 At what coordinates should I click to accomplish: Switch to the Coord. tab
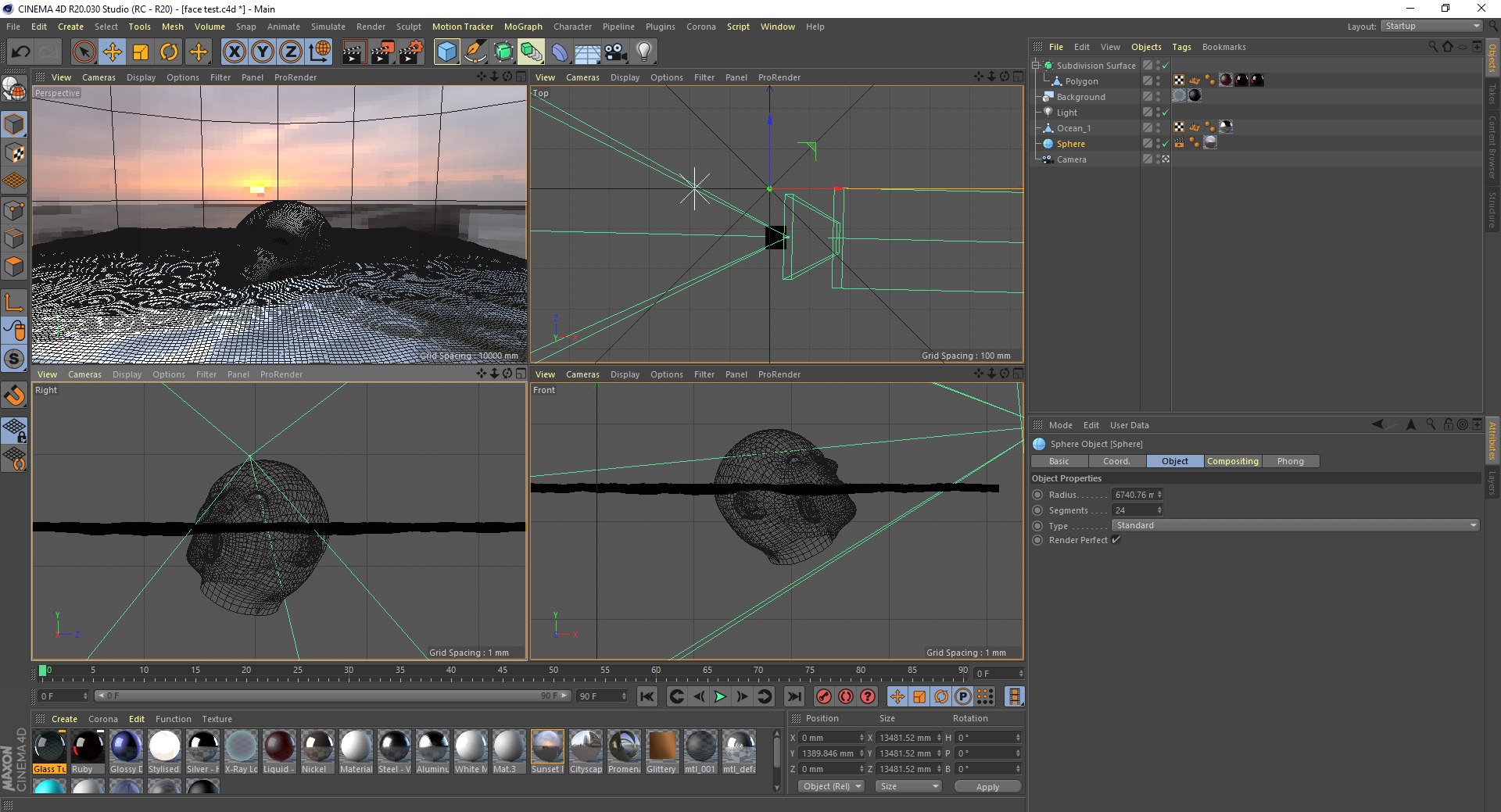[x=1116, y=461]
